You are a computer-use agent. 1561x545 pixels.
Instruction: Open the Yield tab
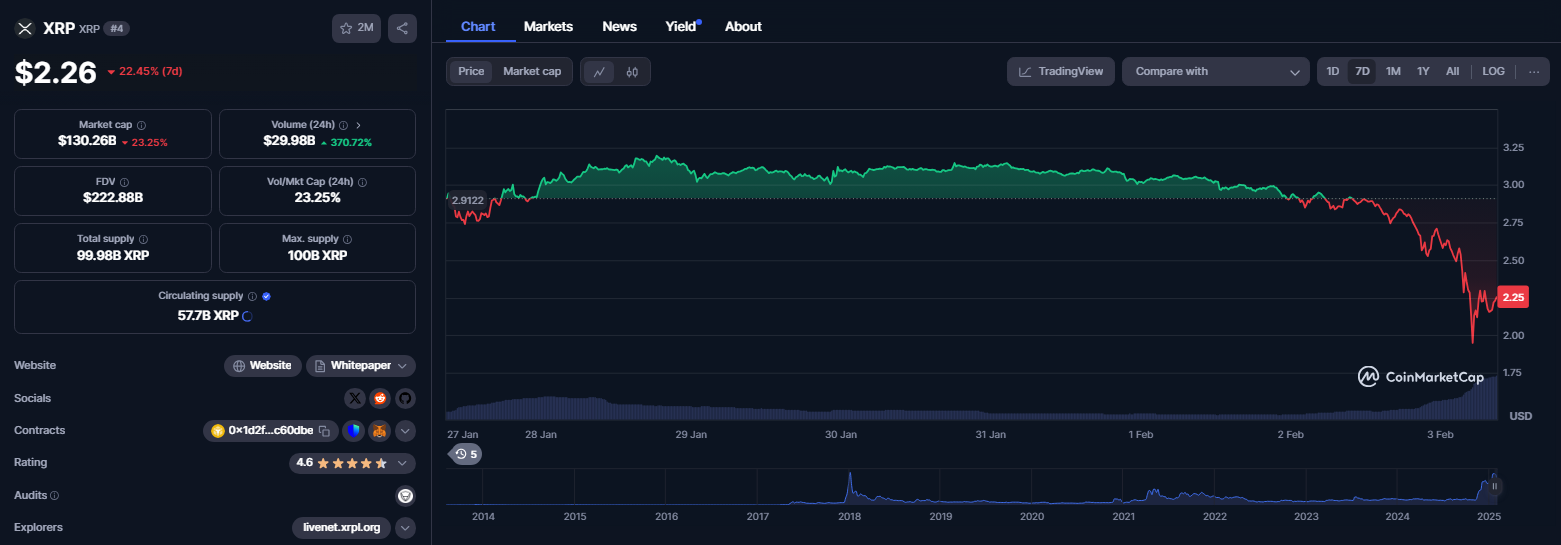tap(682, 26)
